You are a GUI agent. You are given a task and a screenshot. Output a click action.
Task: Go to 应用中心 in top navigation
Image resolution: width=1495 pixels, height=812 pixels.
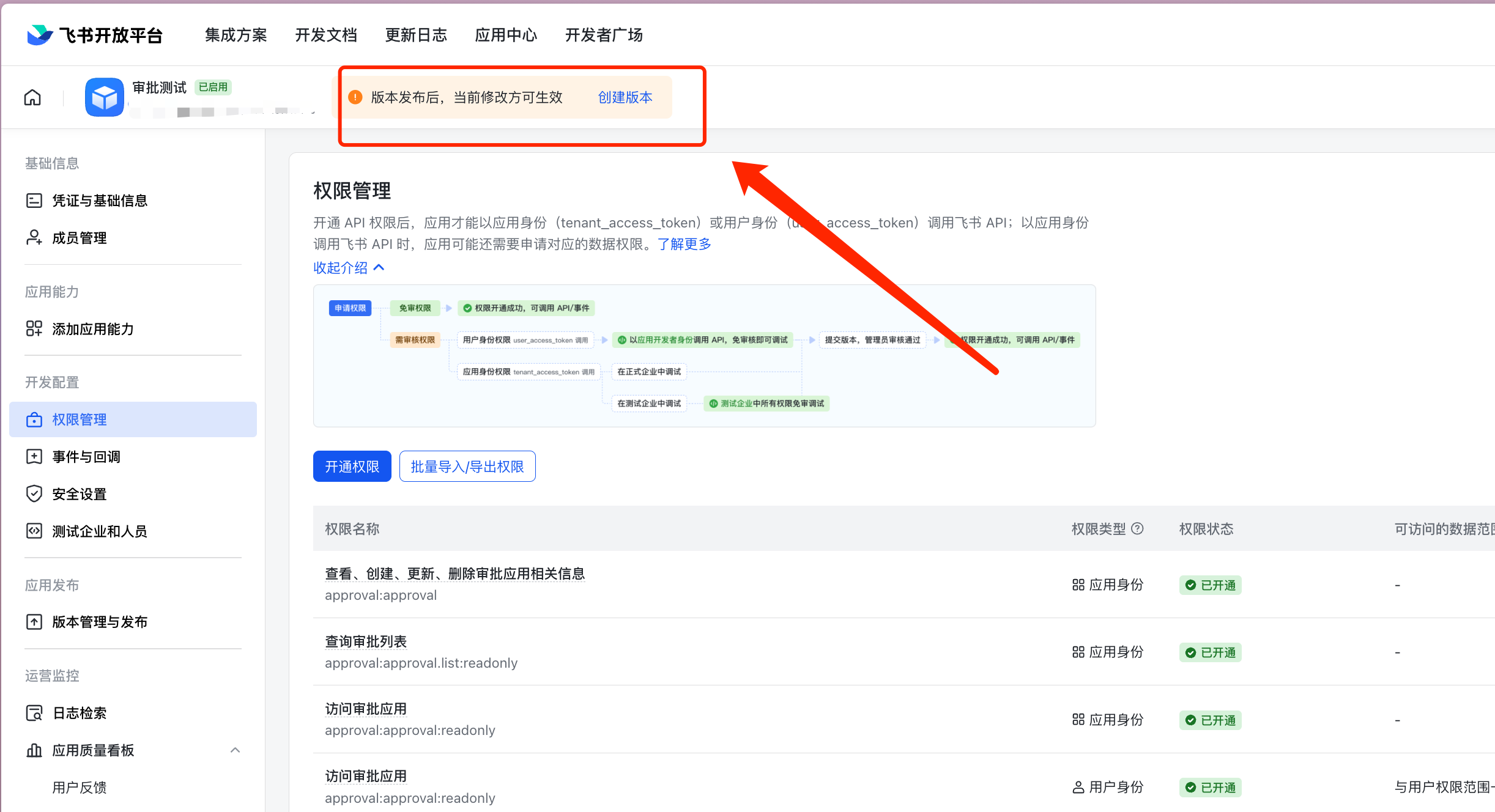point(506,35)
